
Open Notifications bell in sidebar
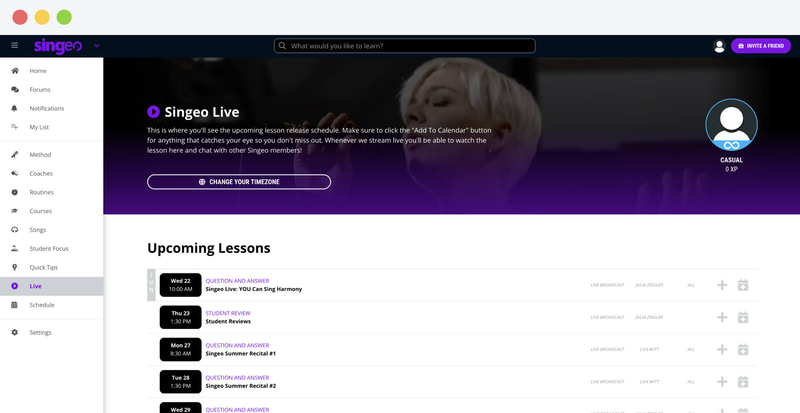pyautogui.click(x=14, y=108)
